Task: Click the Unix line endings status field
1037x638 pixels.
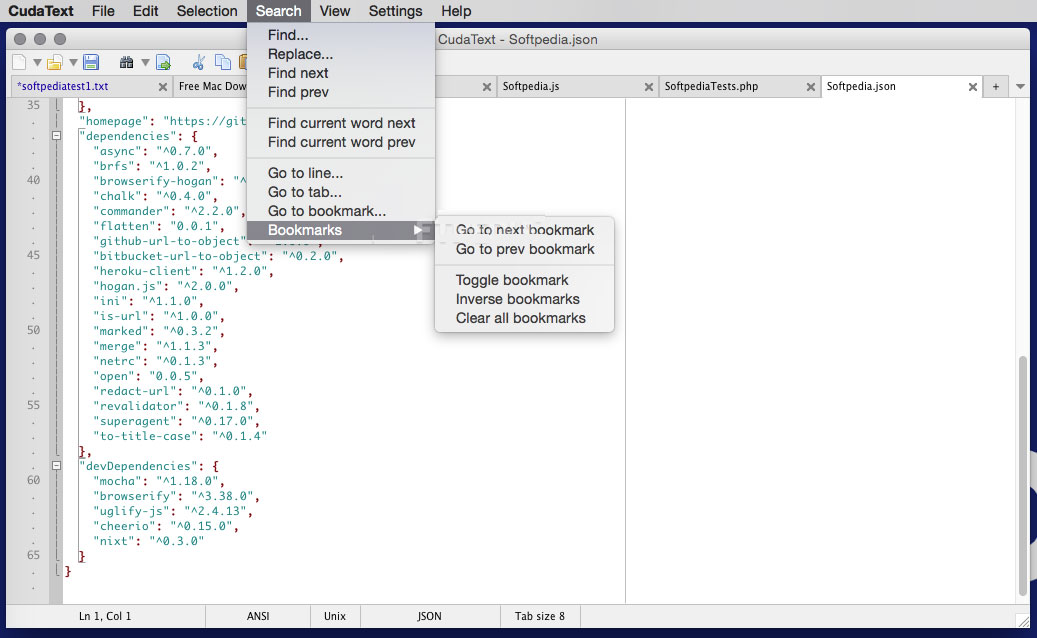Action: coord(334,616)
